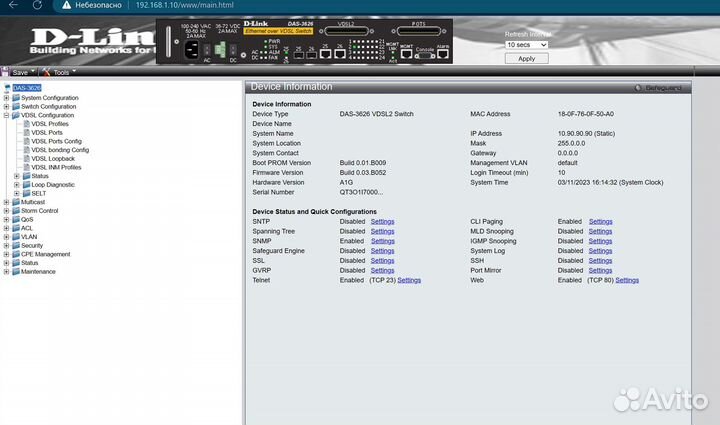This screenshot has width=720, height=425.
Task: Expand Storm Control tree node
Action: [x=6, y=211]
